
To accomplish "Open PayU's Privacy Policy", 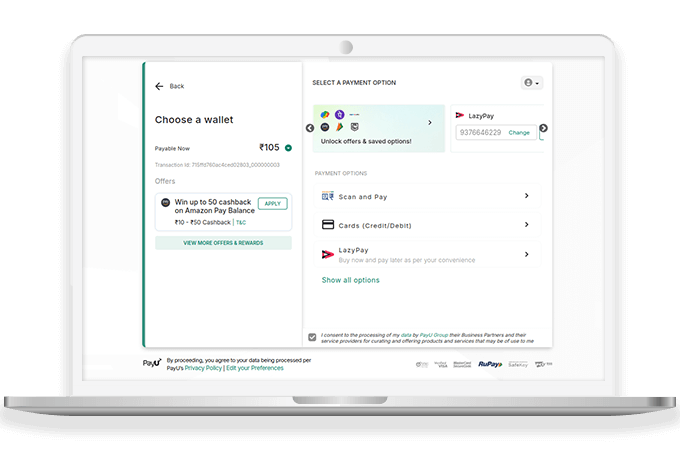I will (x=203, y=368).
